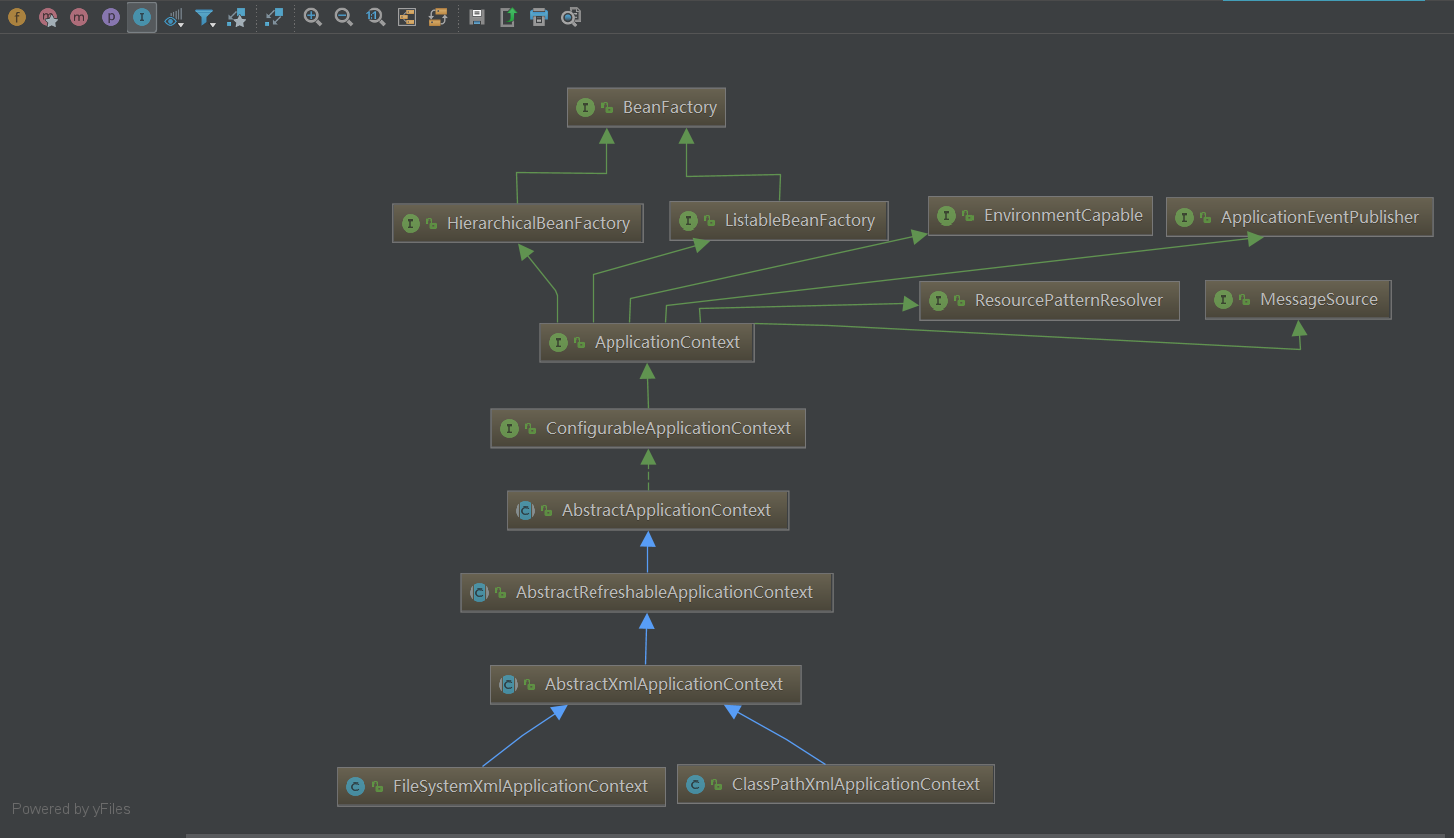The height and width of the screenshot is (838, 1454).
Task: Open print preview of diagram
Action: tap(571, 17)
